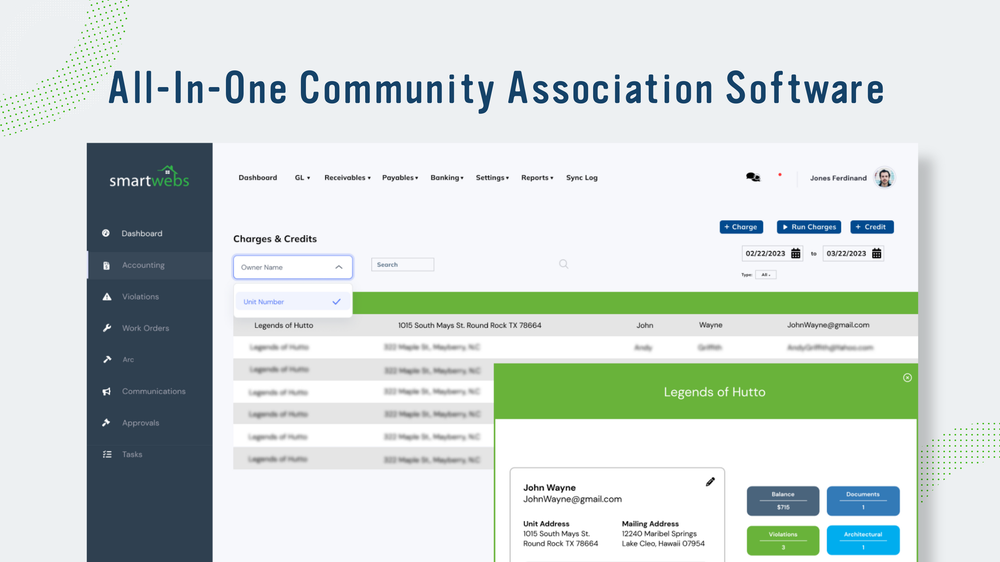1000x562 pixels.
Task: Collapse the Owner Name dropdown
Action: [x=339, y=267]
